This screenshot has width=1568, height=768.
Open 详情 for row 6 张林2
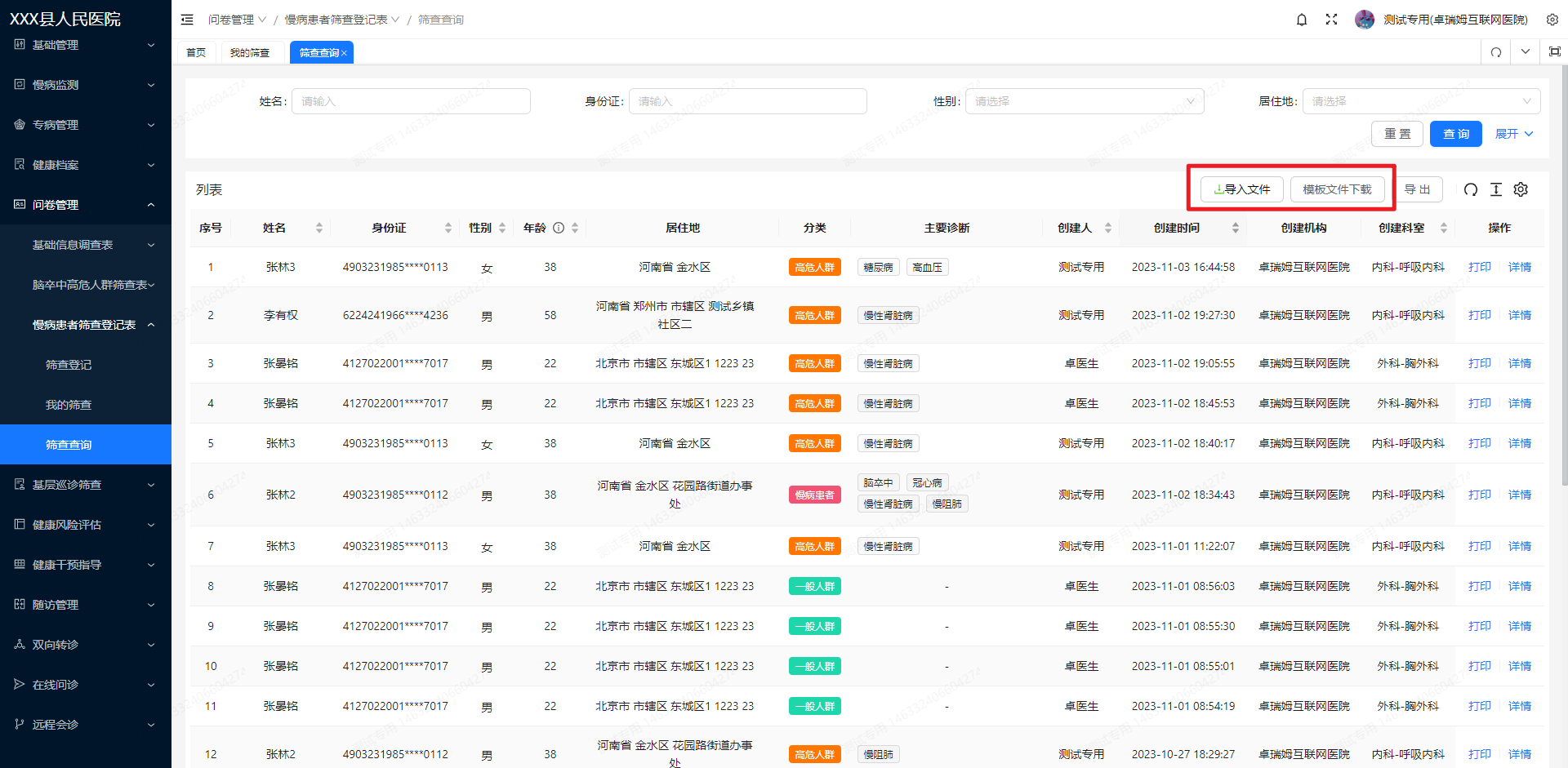coord(1520,495)
